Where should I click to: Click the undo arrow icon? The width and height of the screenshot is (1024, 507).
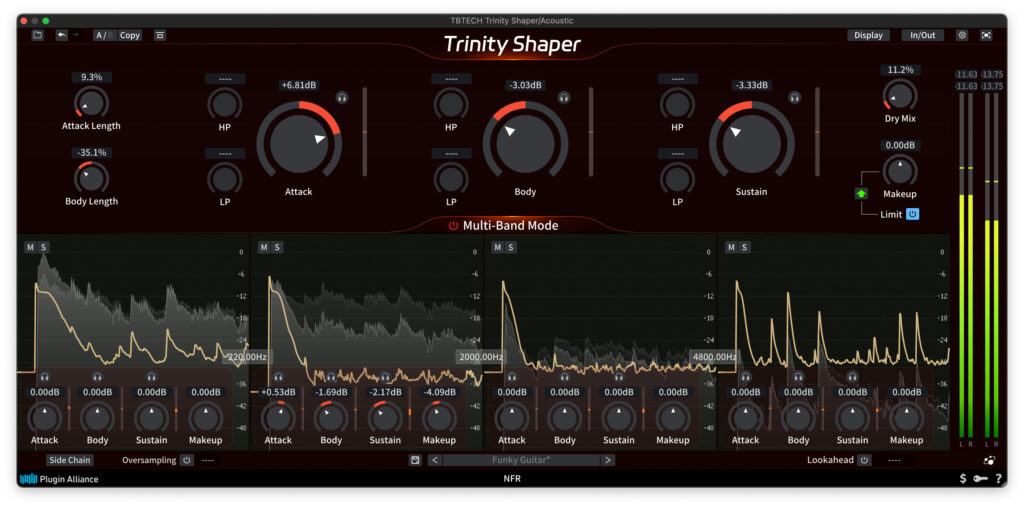(62, 35)
